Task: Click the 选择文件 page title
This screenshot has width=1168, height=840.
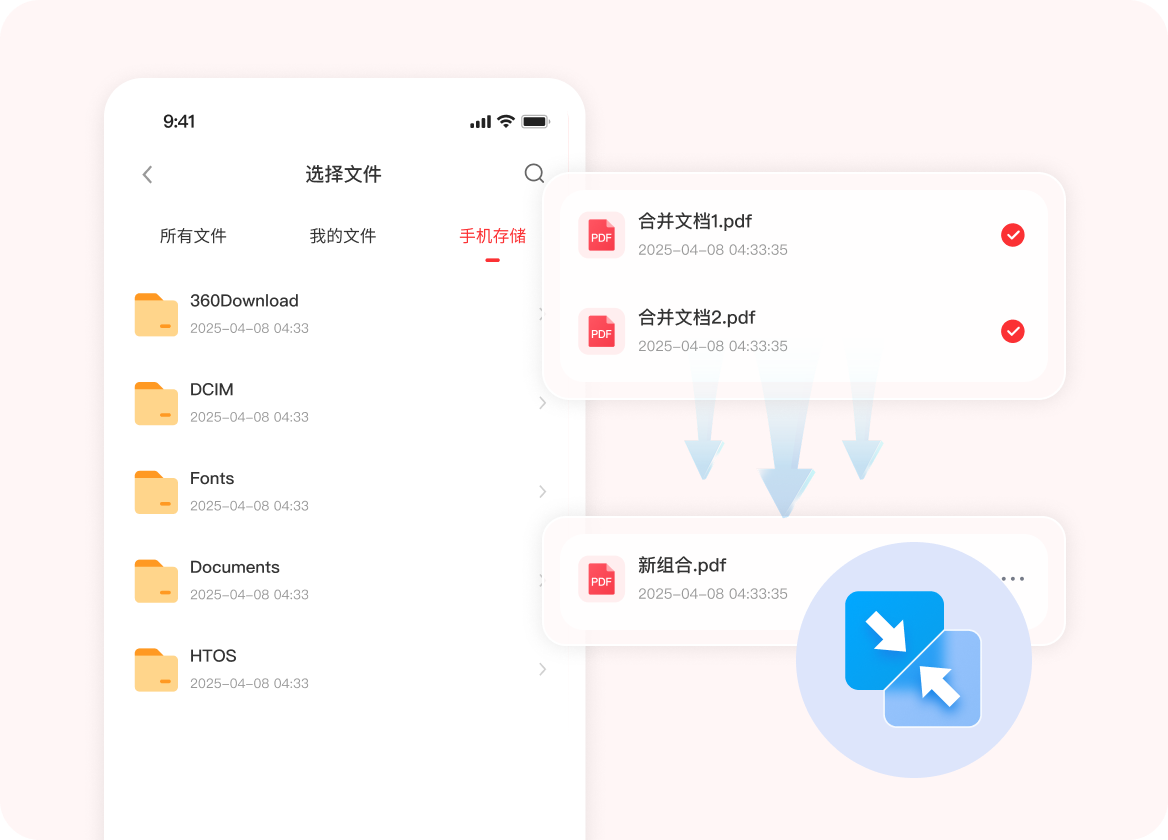Action: pyautogui.click(x=343, y=174)
